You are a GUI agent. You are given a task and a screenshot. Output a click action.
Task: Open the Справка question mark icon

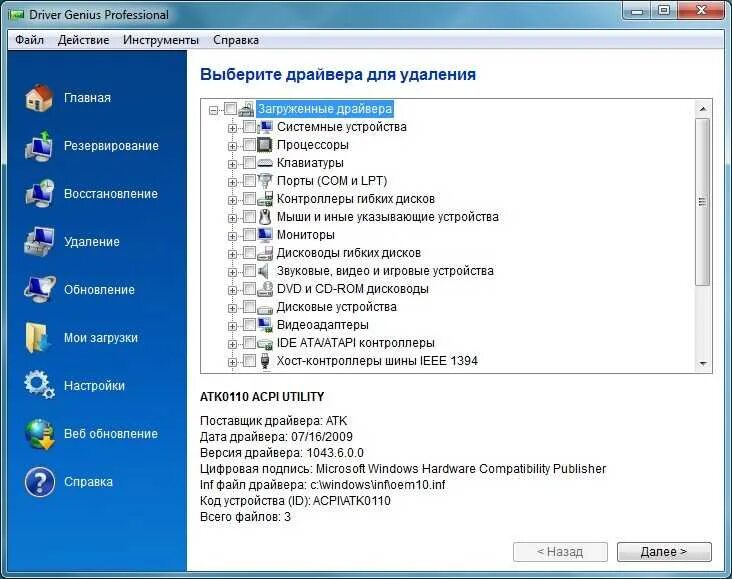click(x=40, y=482)
